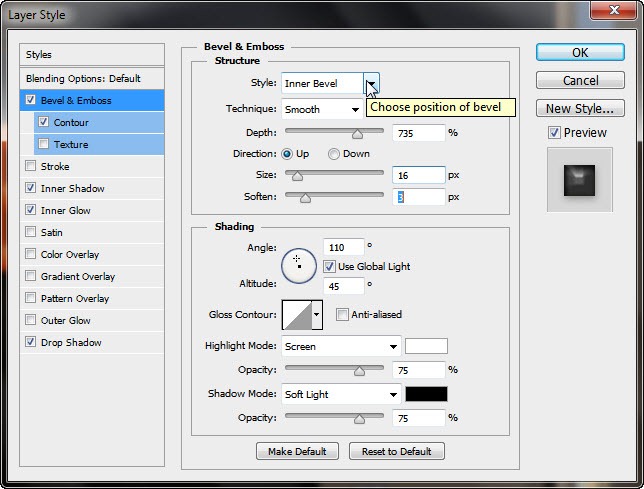
Task: Open Highlight Mode dropdown showing Screen
Action: pyautogui.click(x=340, y=347)
